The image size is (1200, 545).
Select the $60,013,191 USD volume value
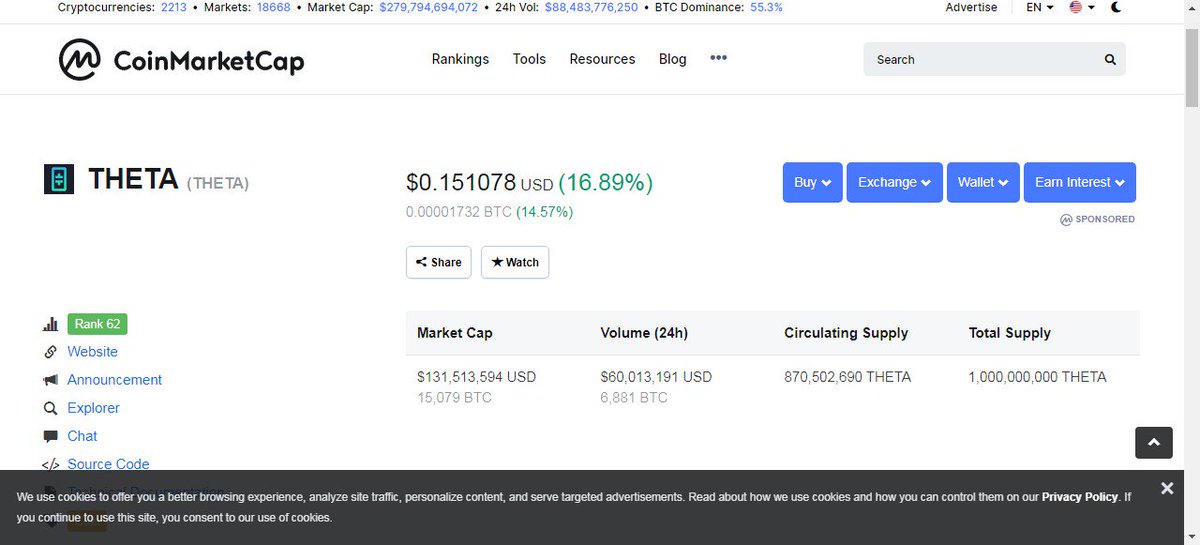[656, 377]
